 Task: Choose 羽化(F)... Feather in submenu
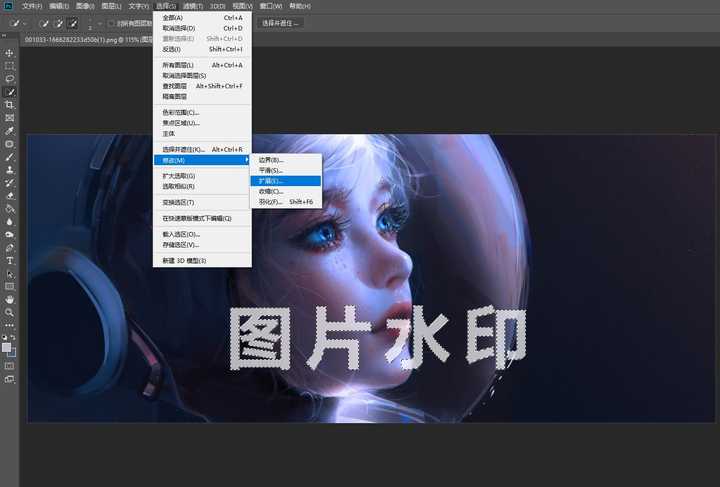[286, 202]
